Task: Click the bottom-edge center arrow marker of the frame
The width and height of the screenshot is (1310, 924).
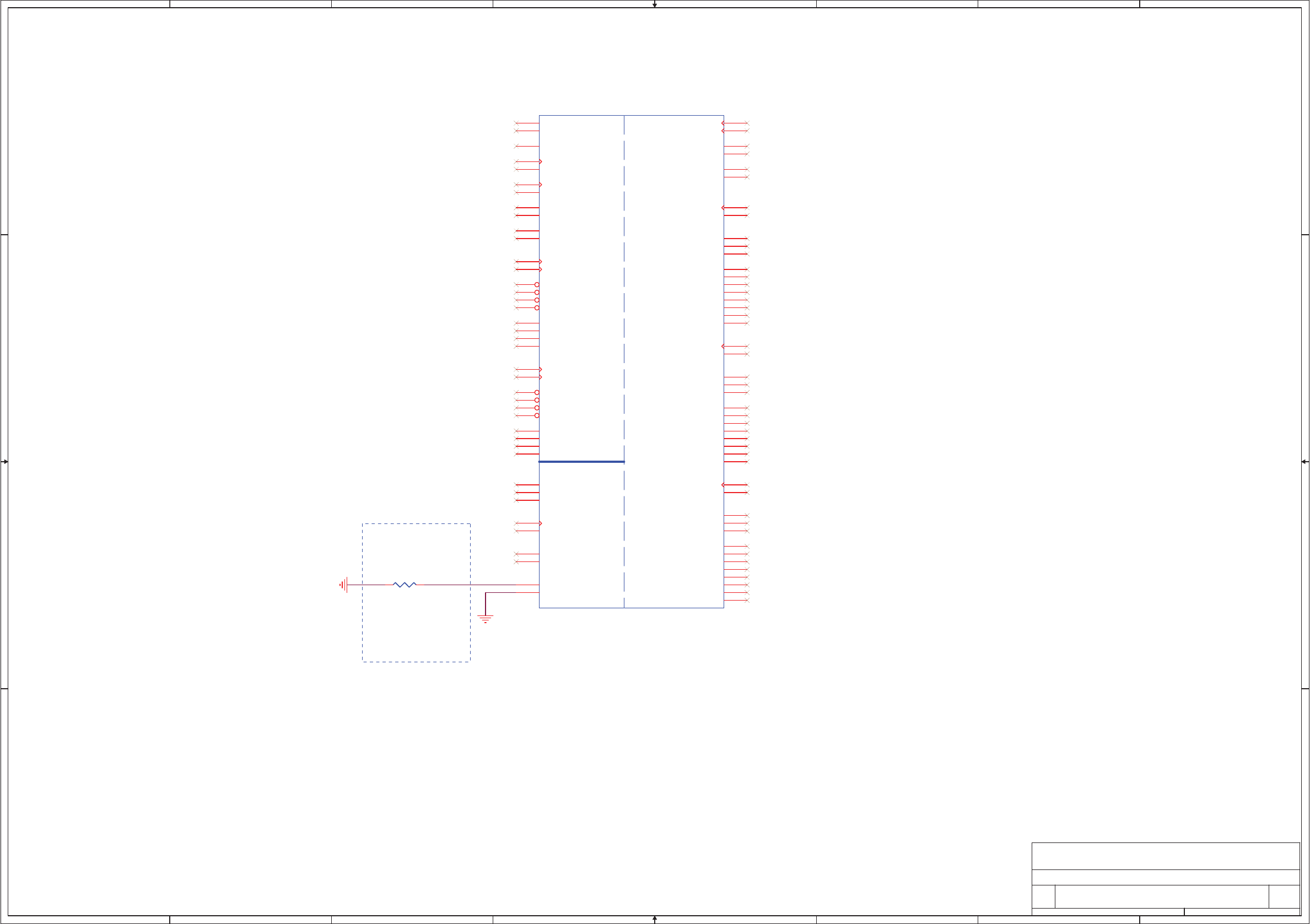Action: pyautogui.click(x=654, y=920)
